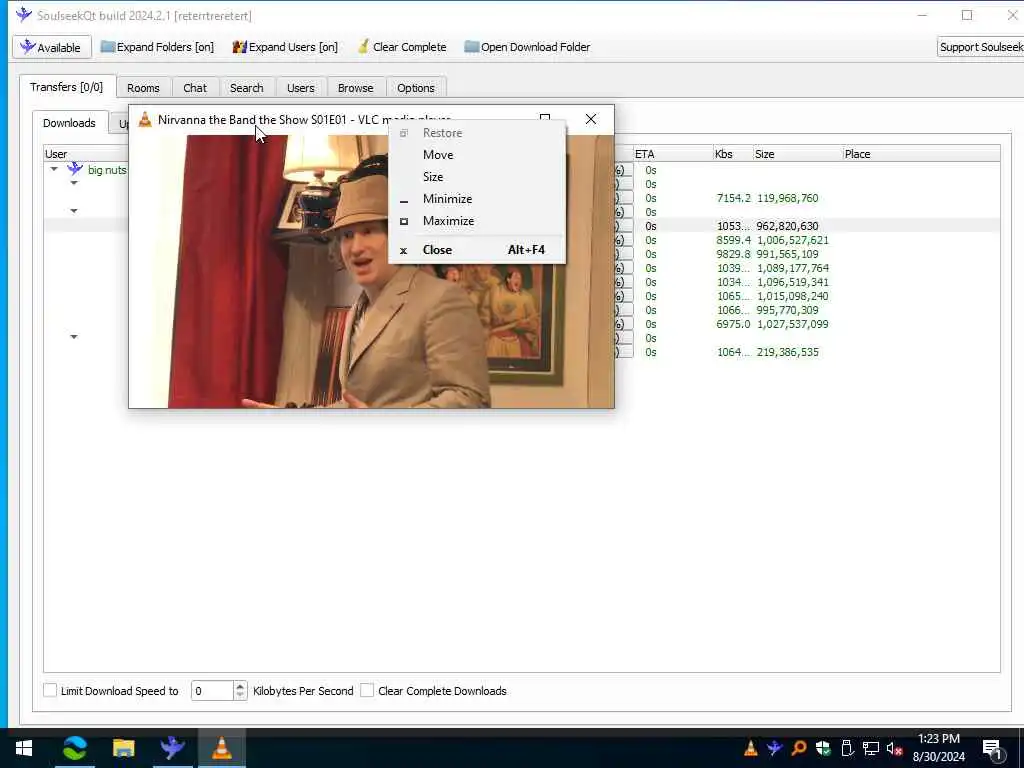Click the Support Soulseek button
1024x768 pixels.
[980, 47]
